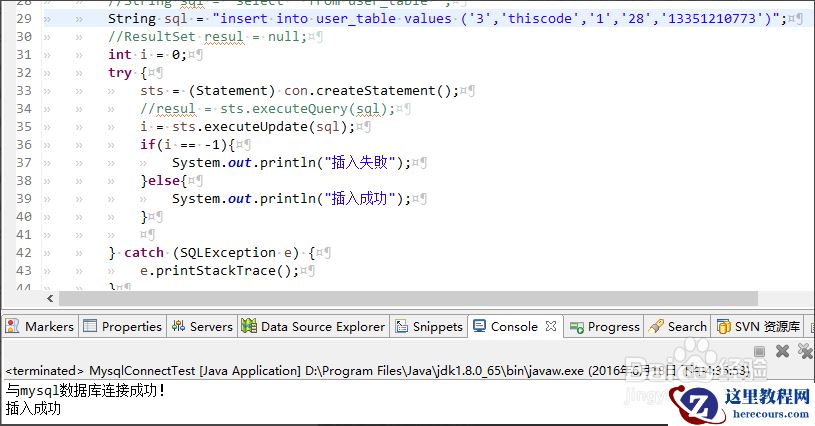Click the editor horizontal scrollbar thumb
815x426 pixels.
click(408, 298)
